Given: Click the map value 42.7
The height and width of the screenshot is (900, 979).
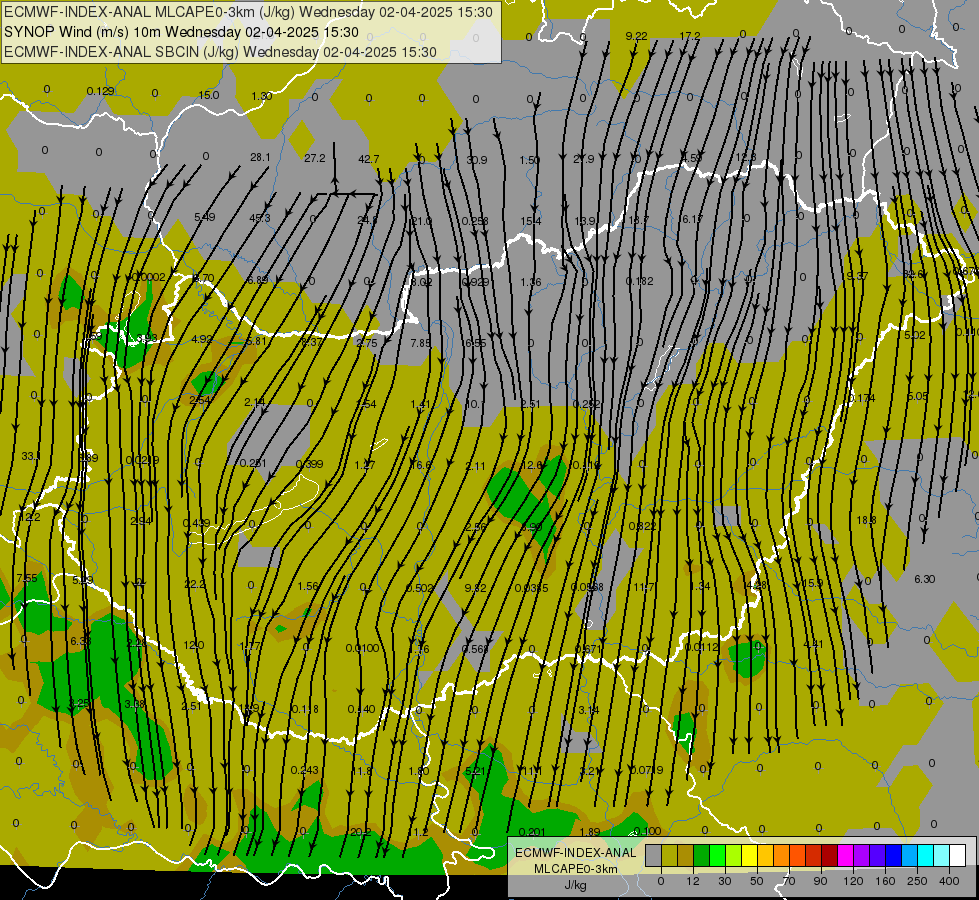Looking at the screenshot, I should click(x=368, y=159).
